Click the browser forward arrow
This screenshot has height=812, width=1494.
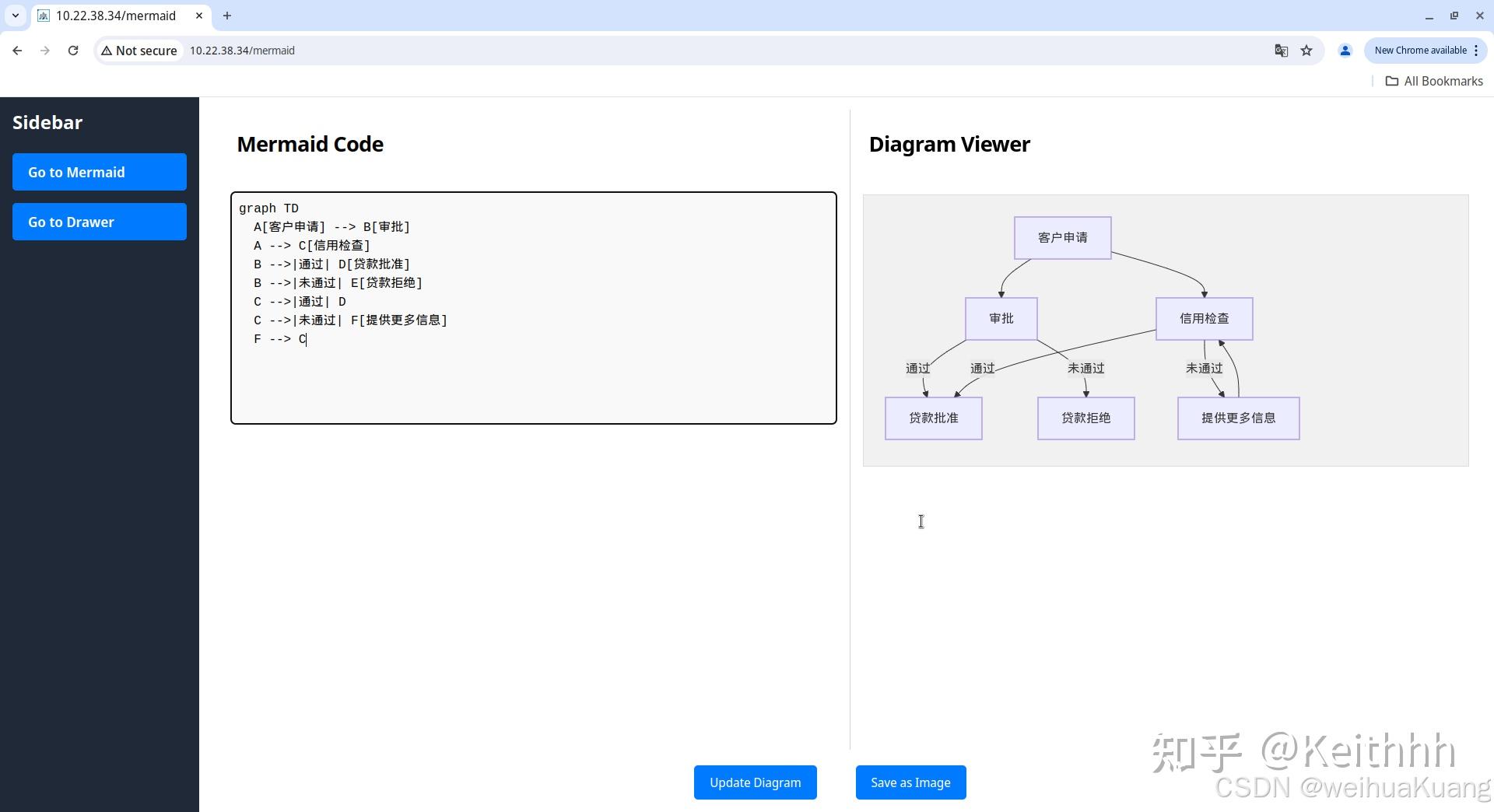coord(45,51)
